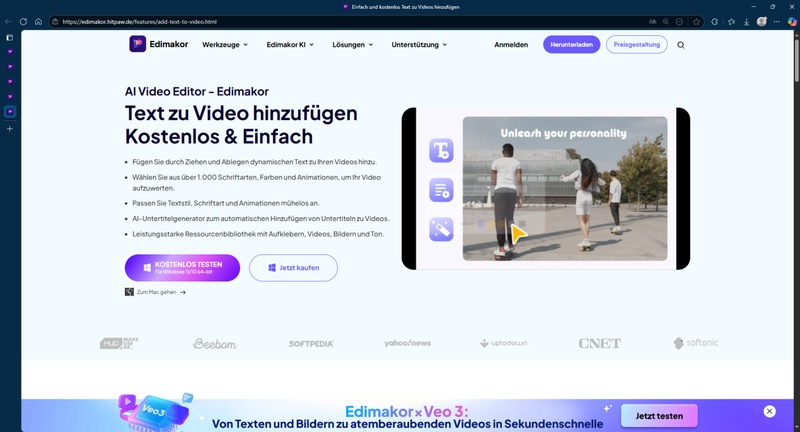
Task: Open the three-dot settings and more menu
Action: pos(777,21)
